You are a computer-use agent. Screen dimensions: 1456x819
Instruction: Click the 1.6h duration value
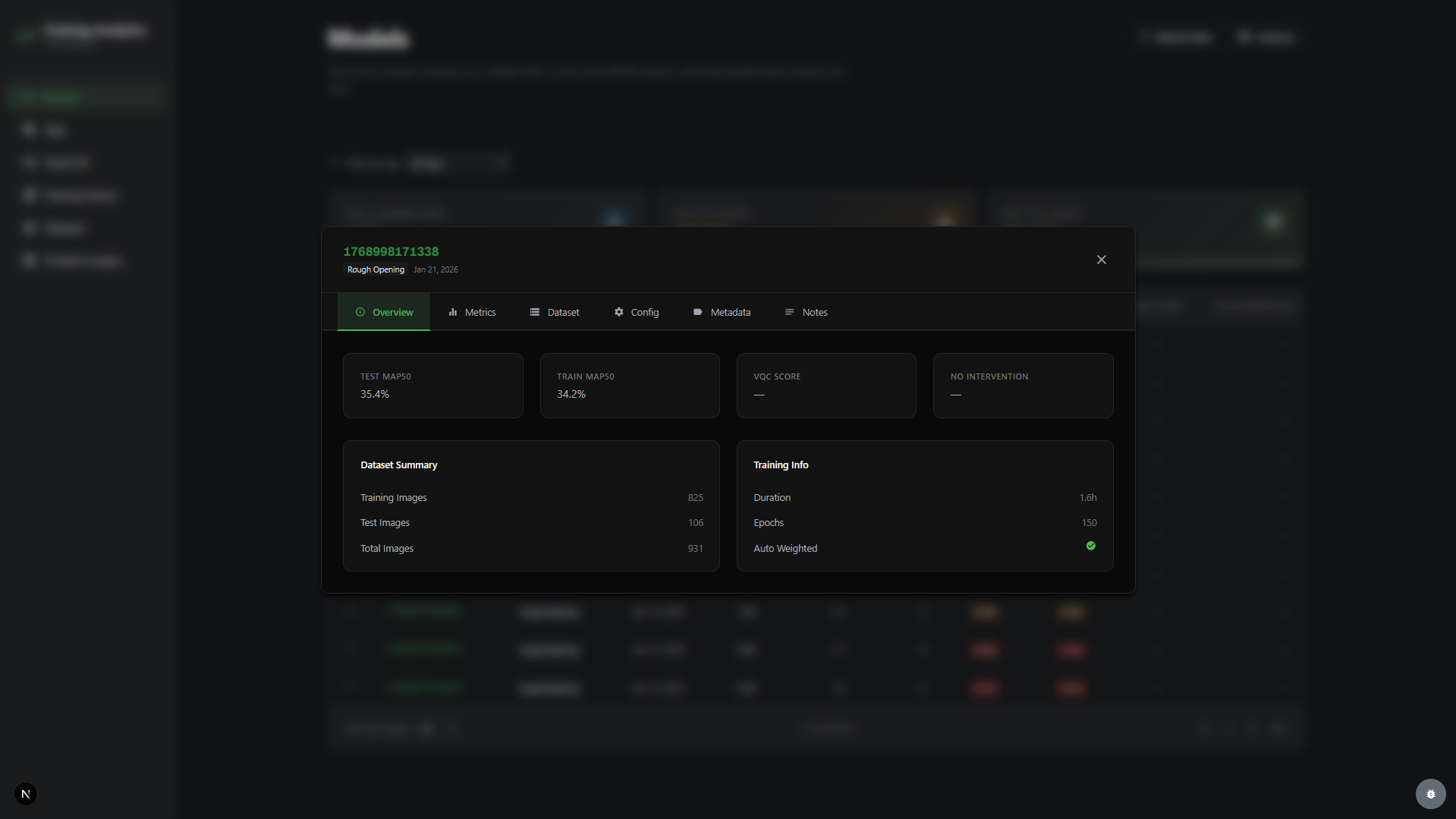(1088, 498)
